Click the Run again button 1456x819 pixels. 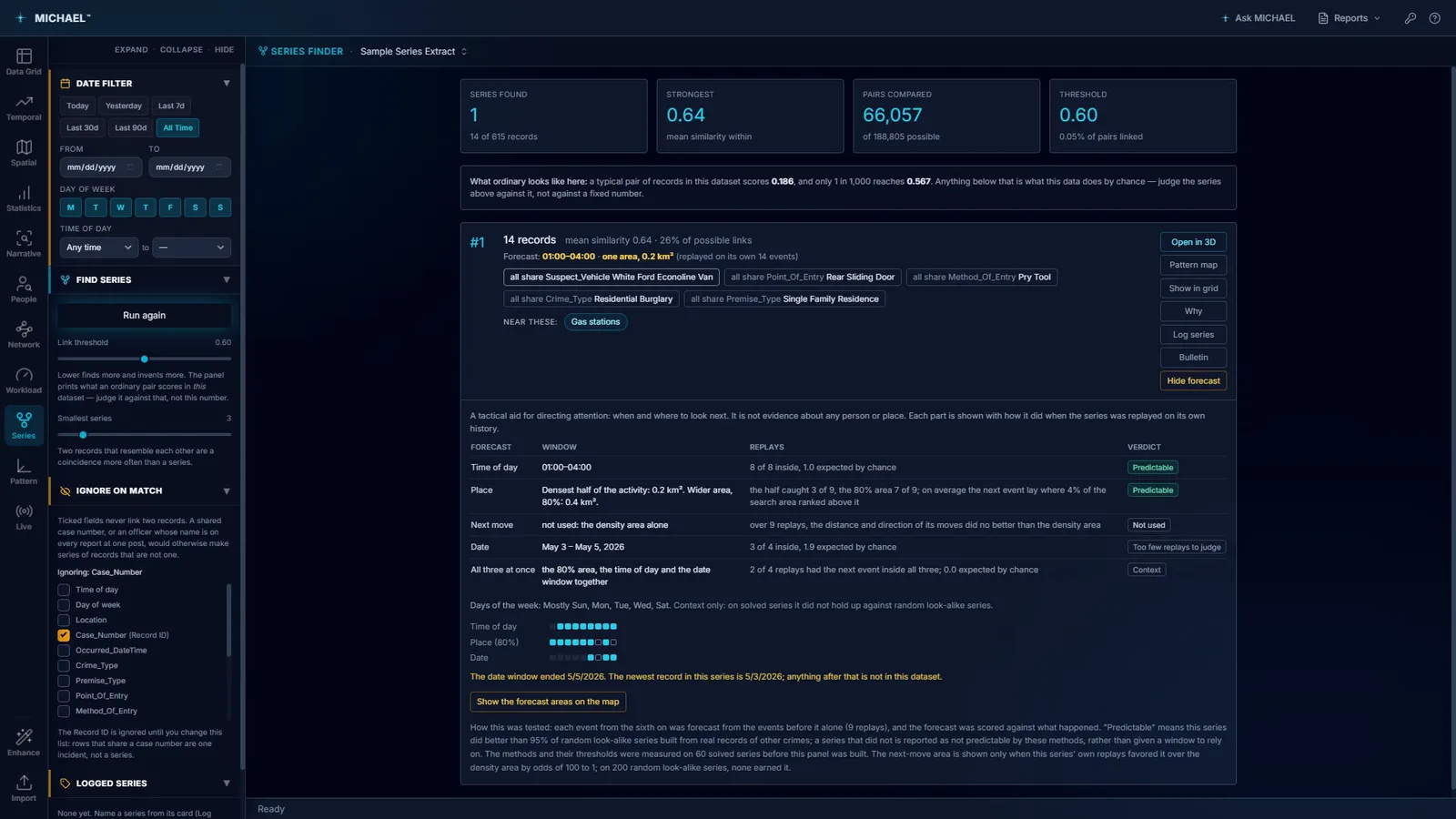144,316
